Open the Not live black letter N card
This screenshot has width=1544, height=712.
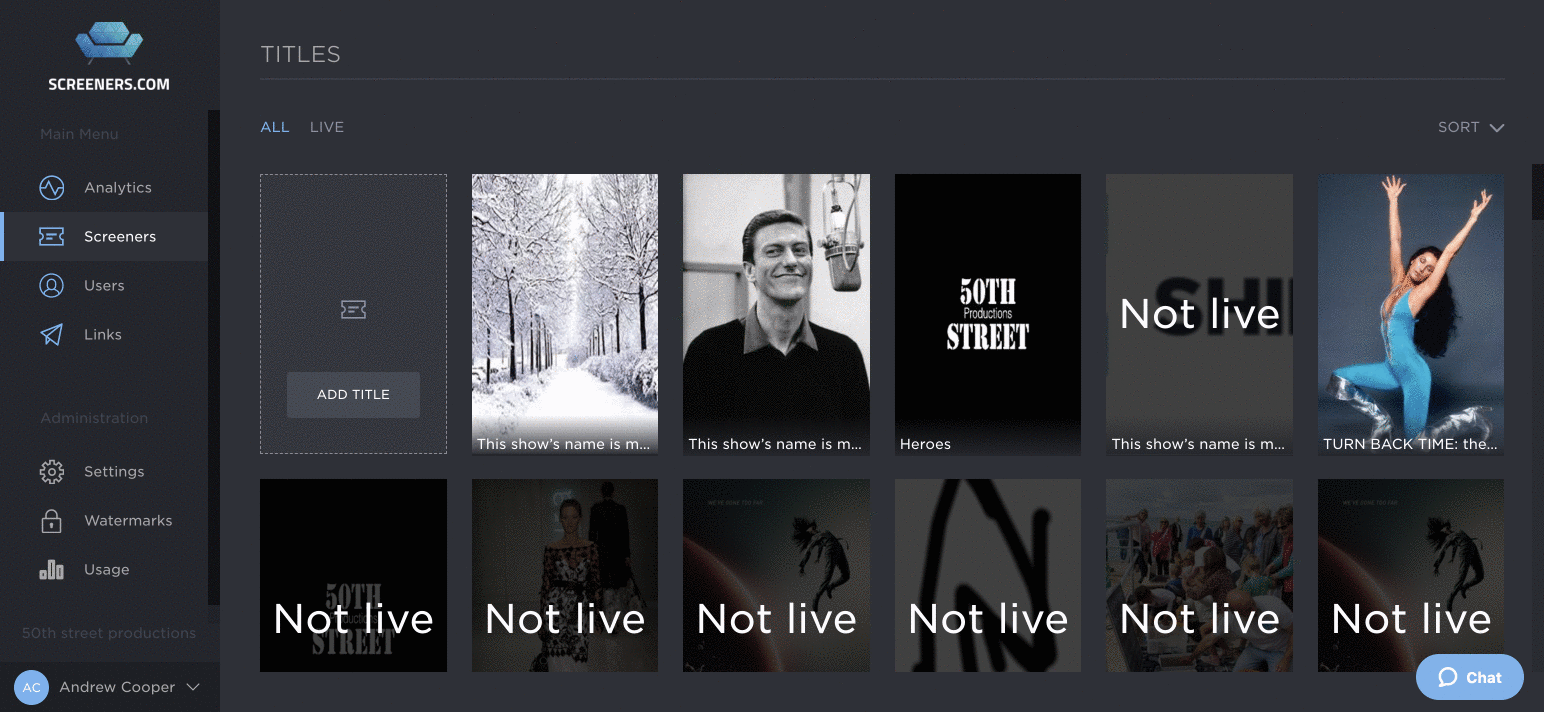click(x=988, y=575)
